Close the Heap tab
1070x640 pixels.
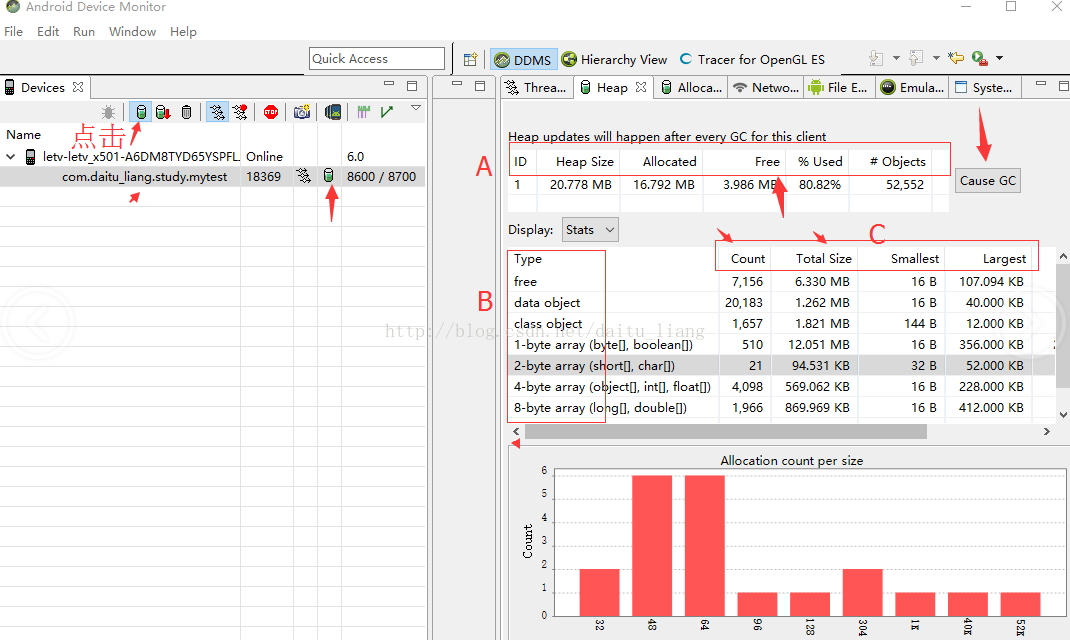coord(641,87)
